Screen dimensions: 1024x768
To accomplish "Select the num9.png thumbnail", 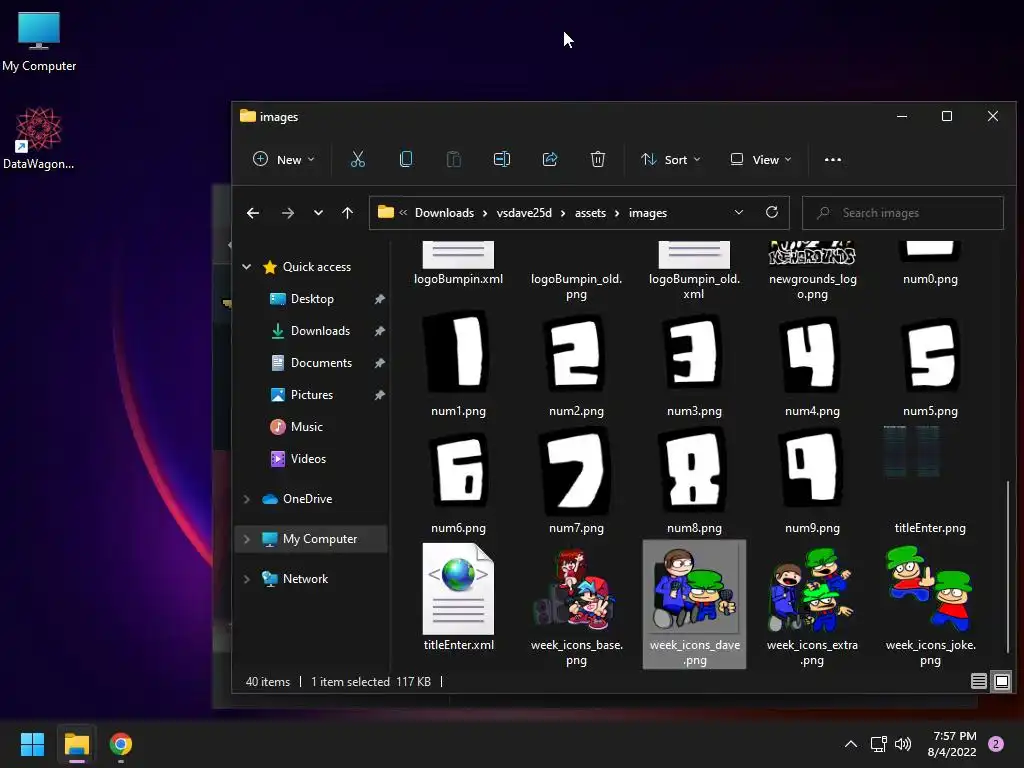I will 812,469.
